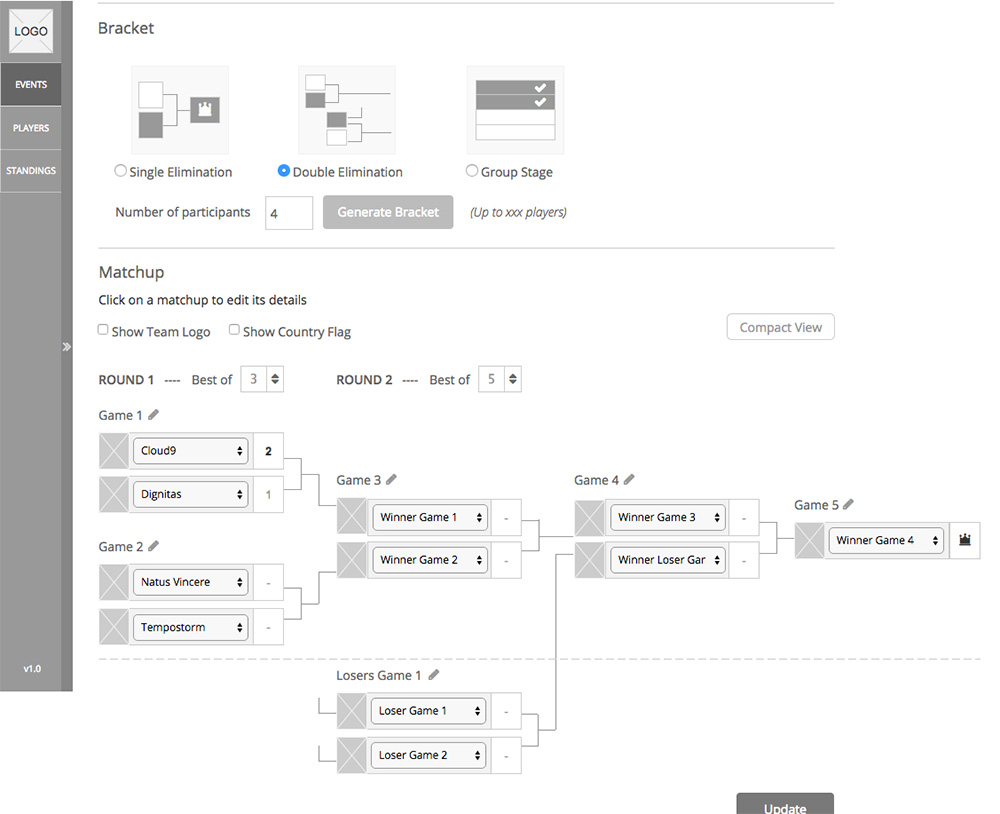Click the standings icon next to Winner Game 4
This screenshot has height=814, width=1000.
[963, 539]
